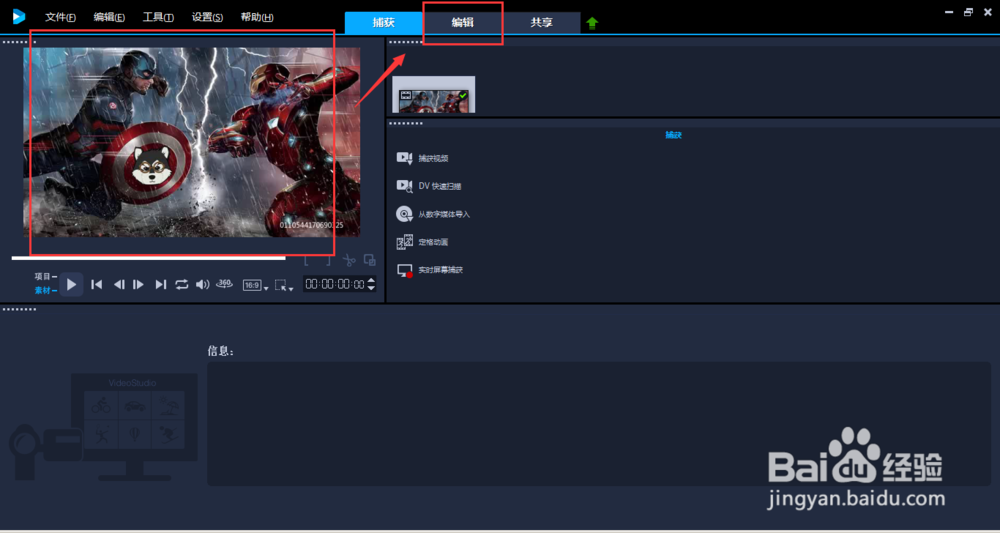Toggle repeat playback
This screenshot has width=1000, height=533.
pyautogui.click(x=182, y=284)
